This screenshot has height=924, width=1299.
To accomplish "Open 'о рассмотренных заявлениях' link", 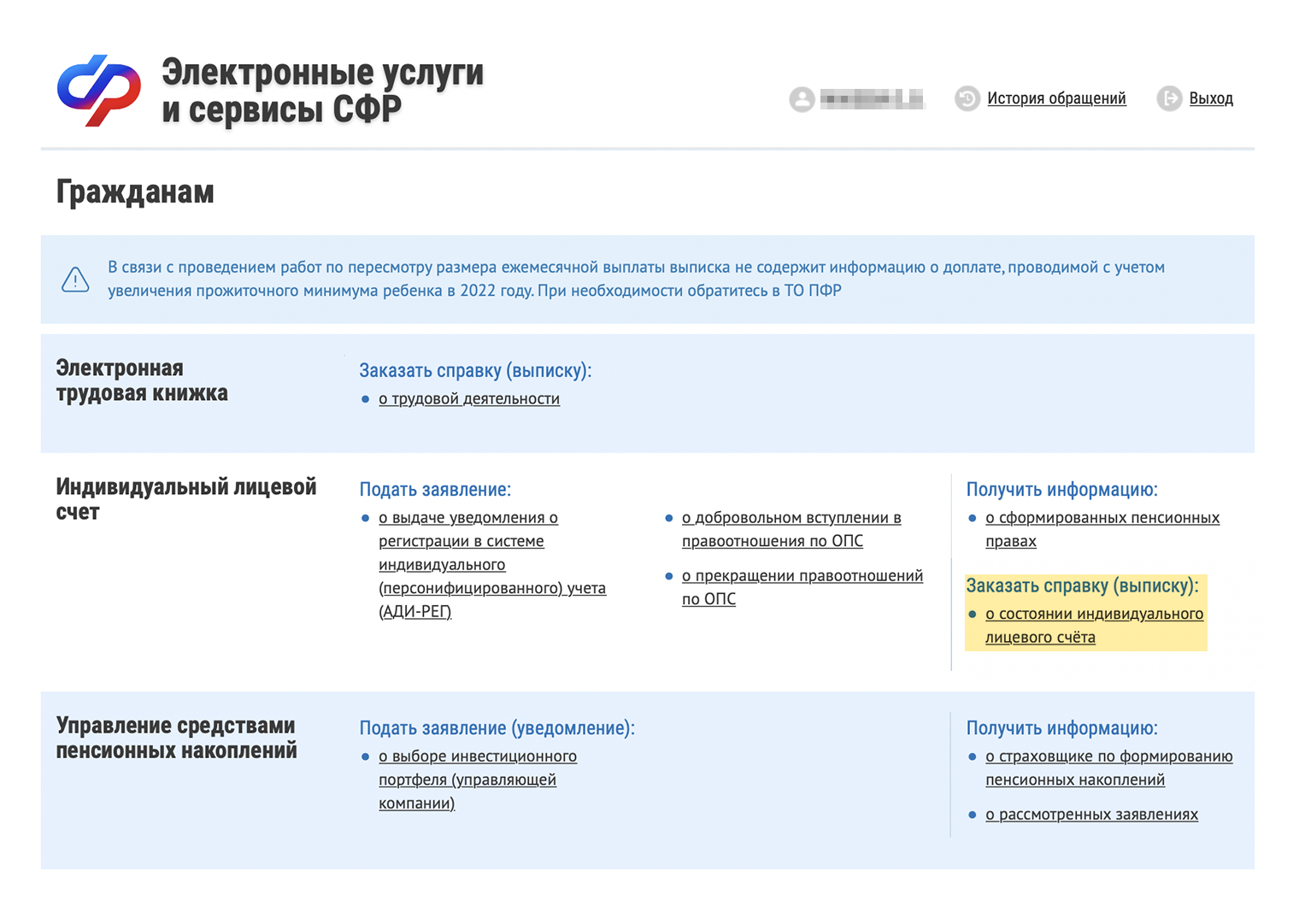I will point(1092,815).
